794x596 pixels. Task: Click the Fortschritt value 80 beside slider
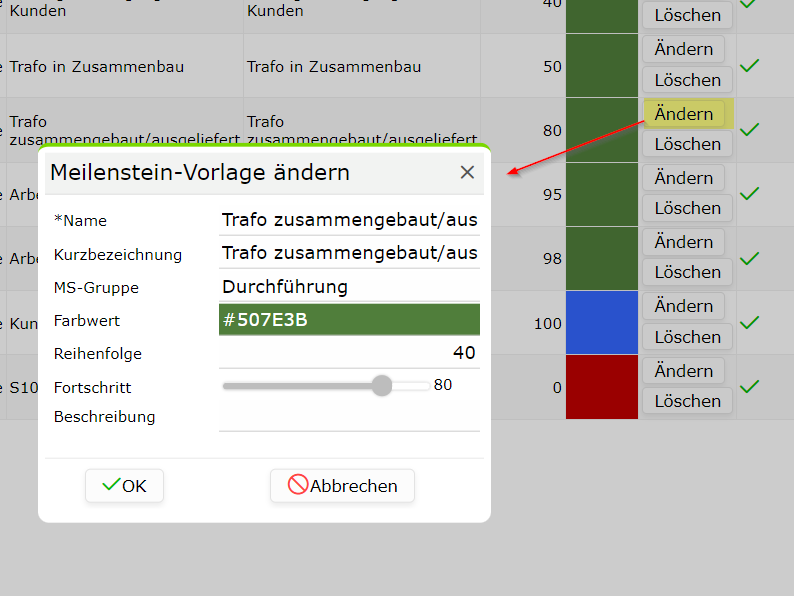click(x=443, y=385)
